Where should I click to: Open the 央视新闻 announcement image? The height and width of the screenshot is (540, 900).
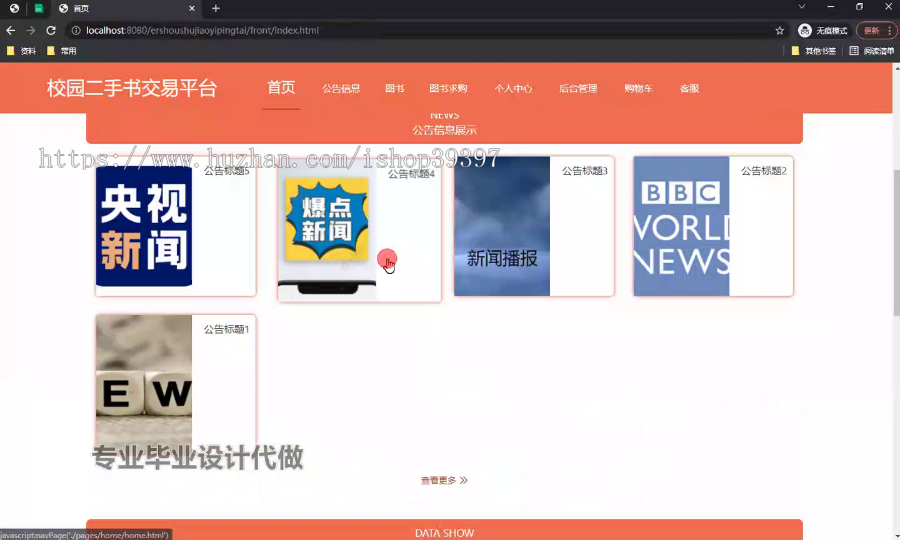(x=144, y=226)
